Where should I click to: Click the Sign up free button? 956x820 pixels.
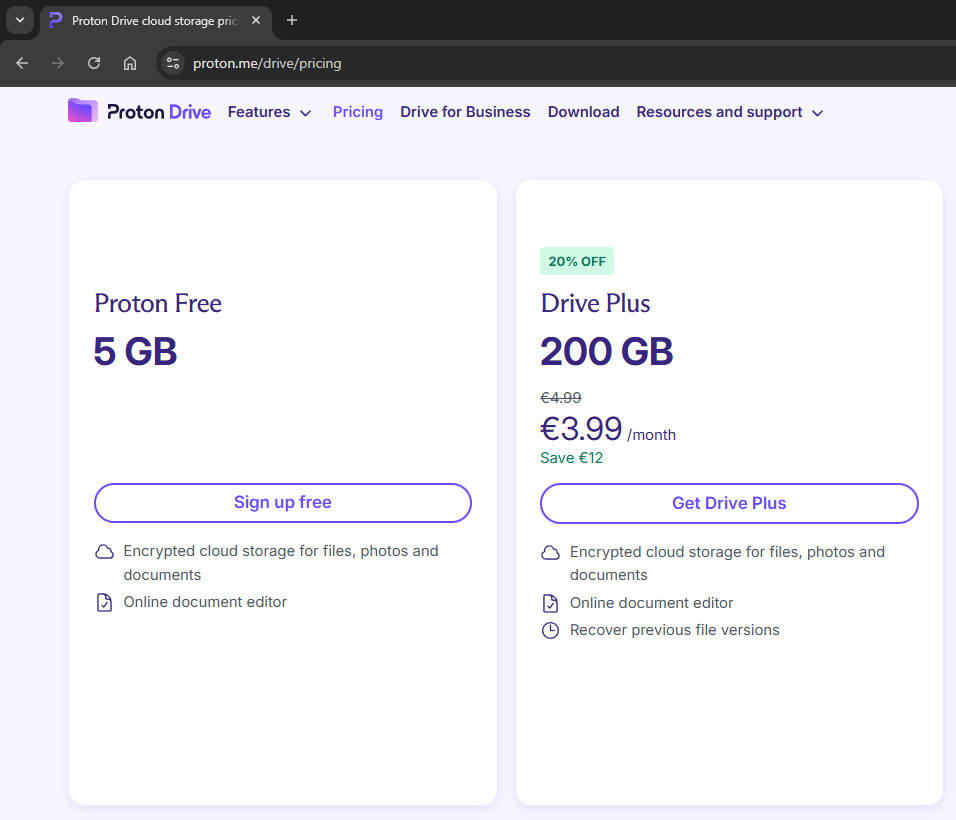(x=283, y=503)
